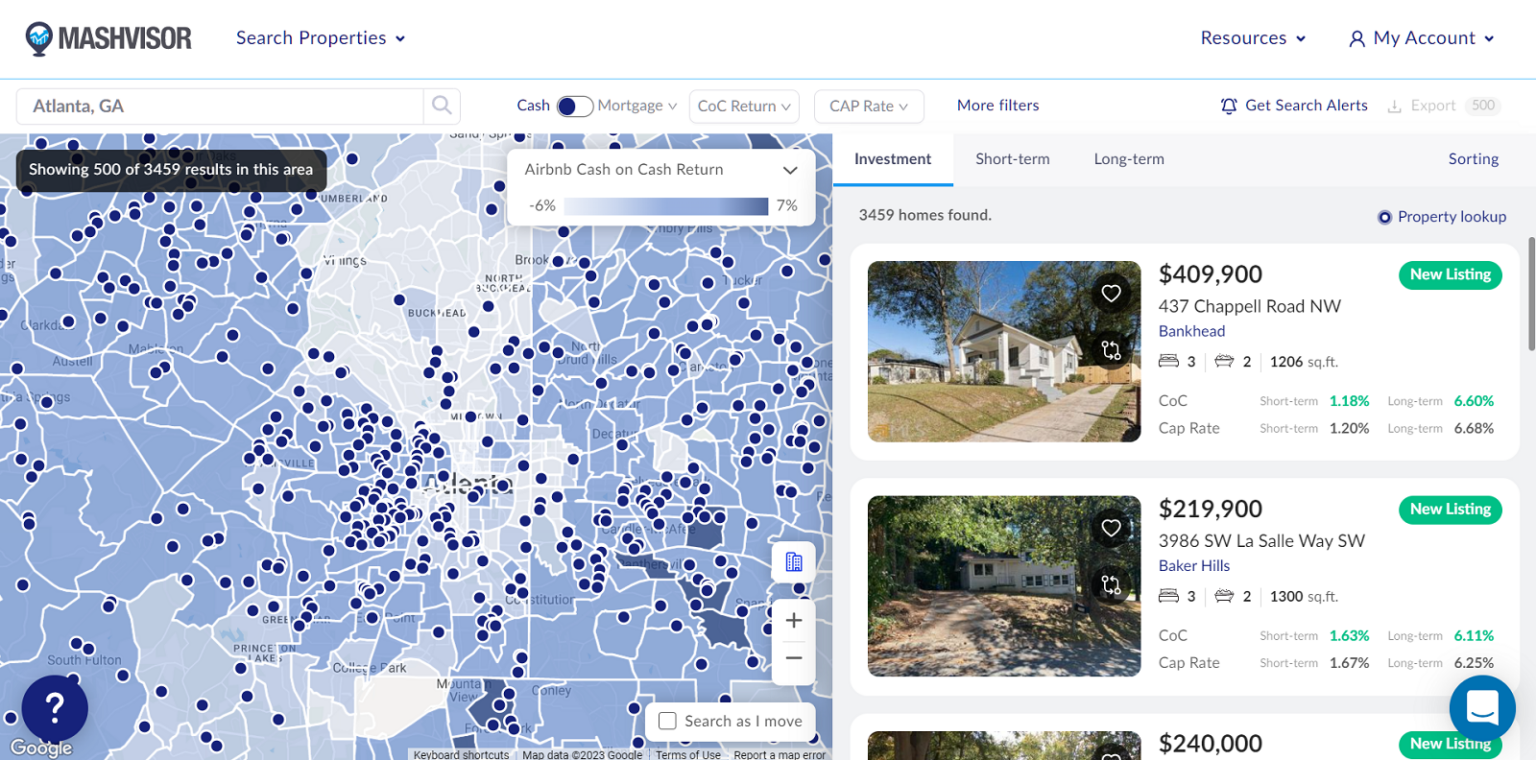Zoom in using the map plus icon
This screenshot has height=760, width=1536.
pyautogui.click(x=793, y=620)
